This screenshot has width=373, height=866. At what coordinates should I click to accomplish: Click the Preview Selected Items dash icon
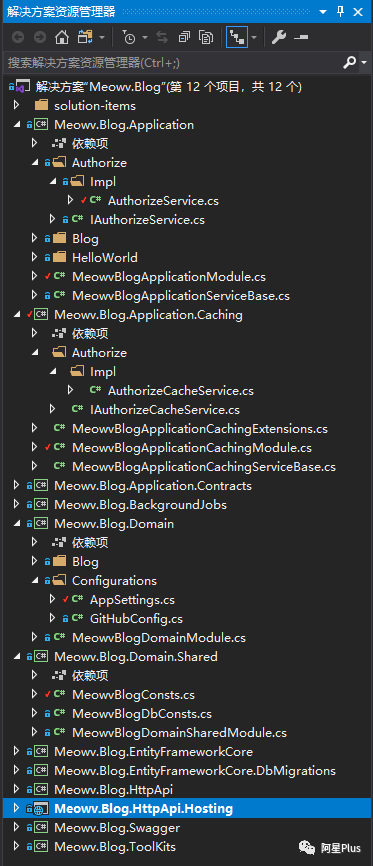[x=301, y=38]
